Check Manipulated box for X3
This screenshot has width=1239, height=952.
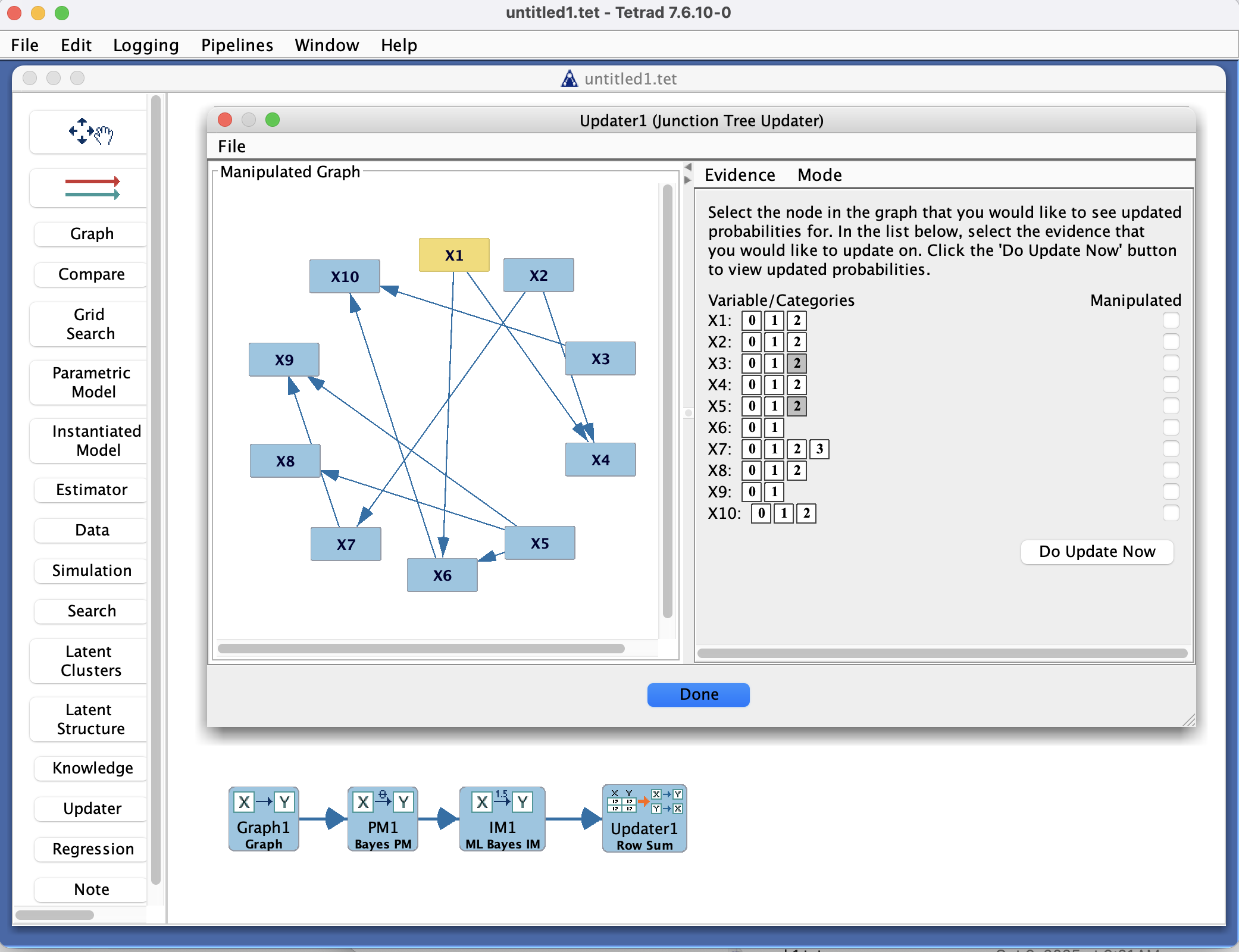(x=1171, y=363)
